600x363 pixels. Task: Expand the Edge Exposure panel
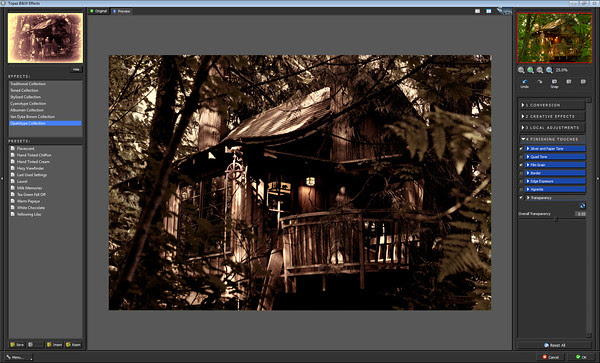(555, 181)
